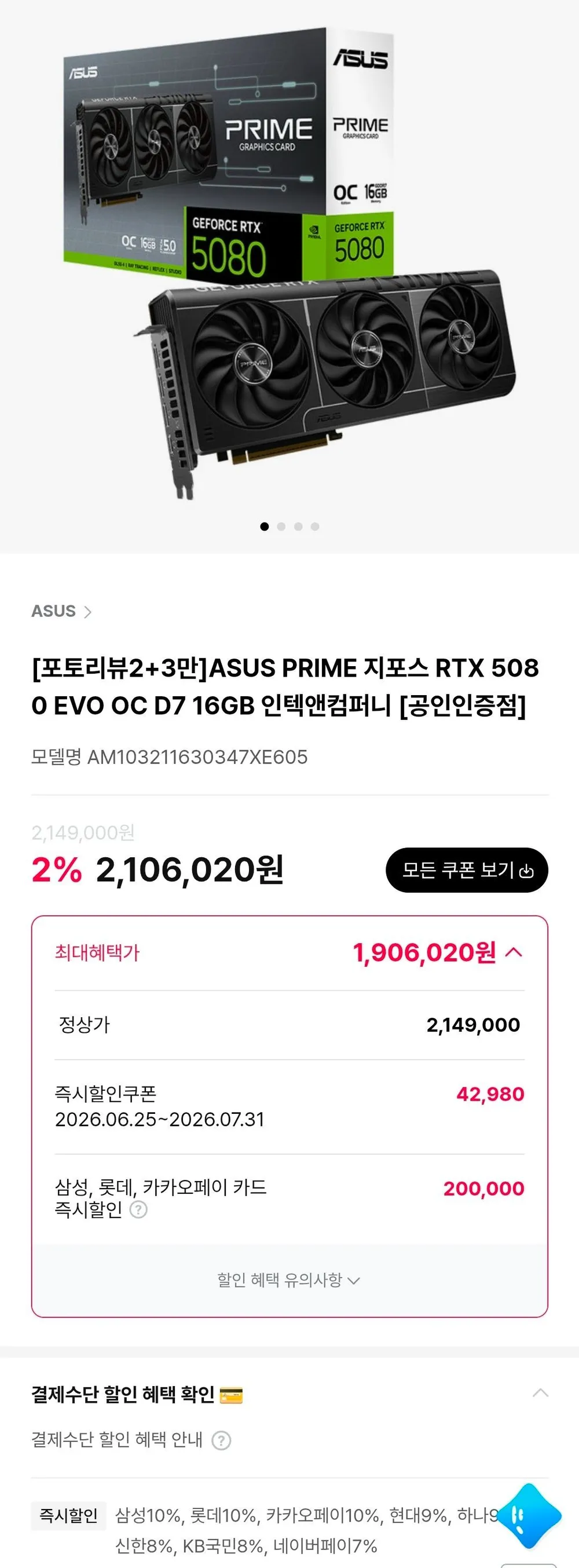This screenshot has width=579, height=1568.
Task: Collapse the 결제수단 할인 혜택 확인 section
Action: (x=540, y=1393)
